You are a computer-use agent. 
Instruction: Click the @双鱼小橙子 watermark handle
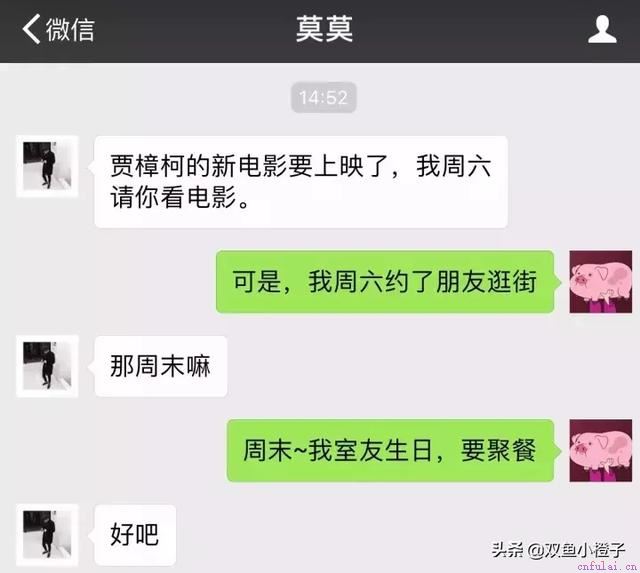(x=576, y=550)
